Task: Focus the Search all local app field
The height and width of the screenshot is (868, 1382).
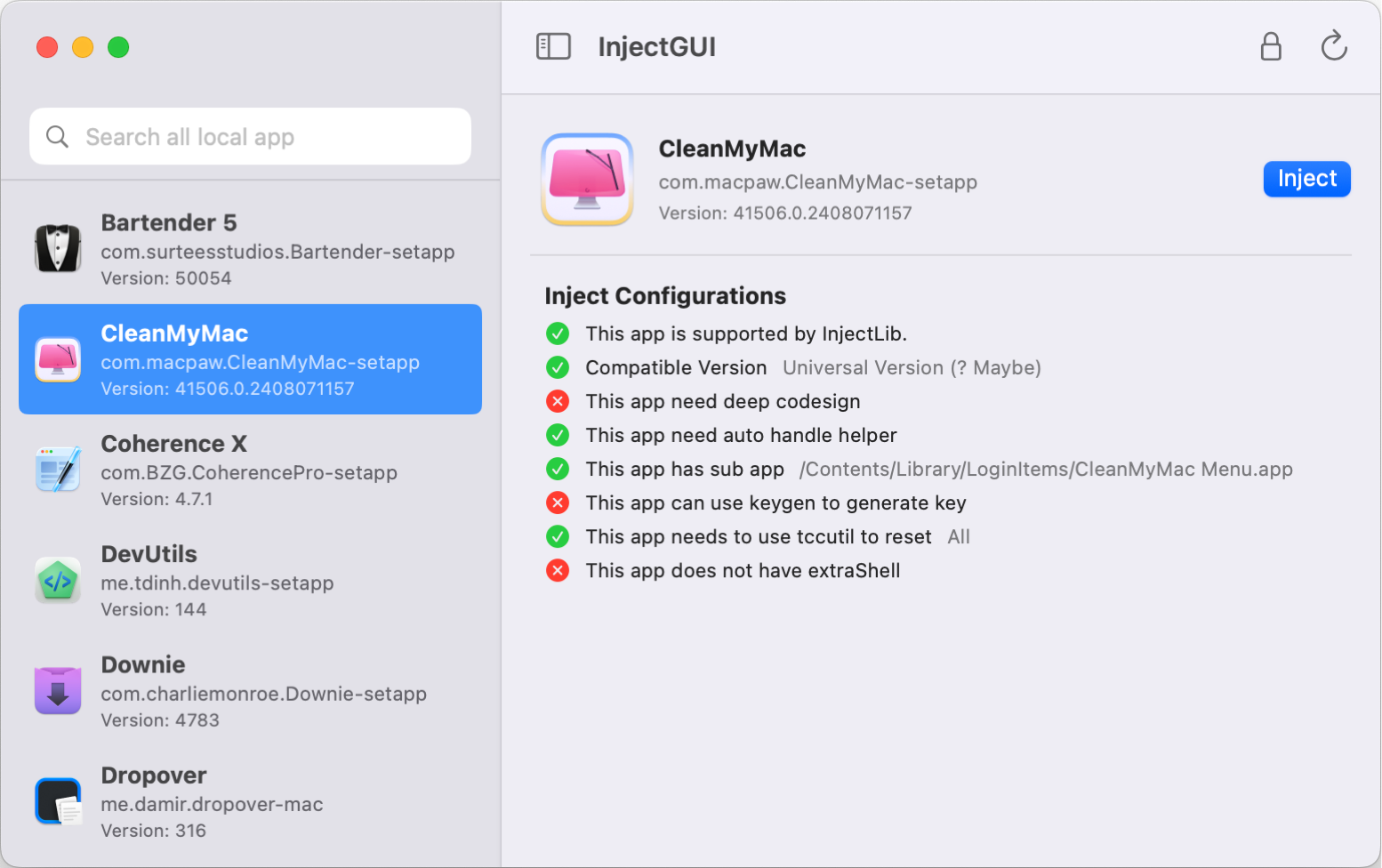Action: coord(267,137)
